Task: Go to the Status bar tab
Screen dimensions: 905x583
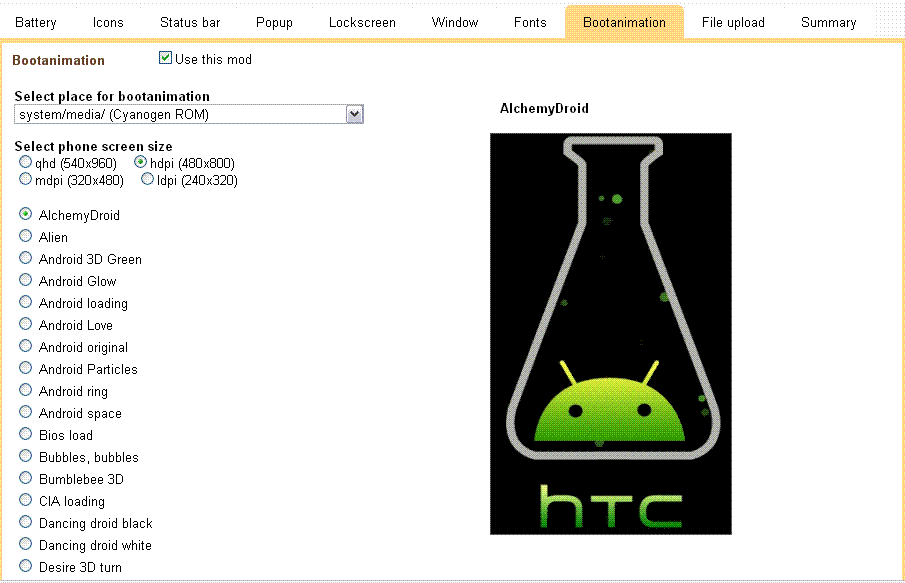Action: click(x=190, y=23)
